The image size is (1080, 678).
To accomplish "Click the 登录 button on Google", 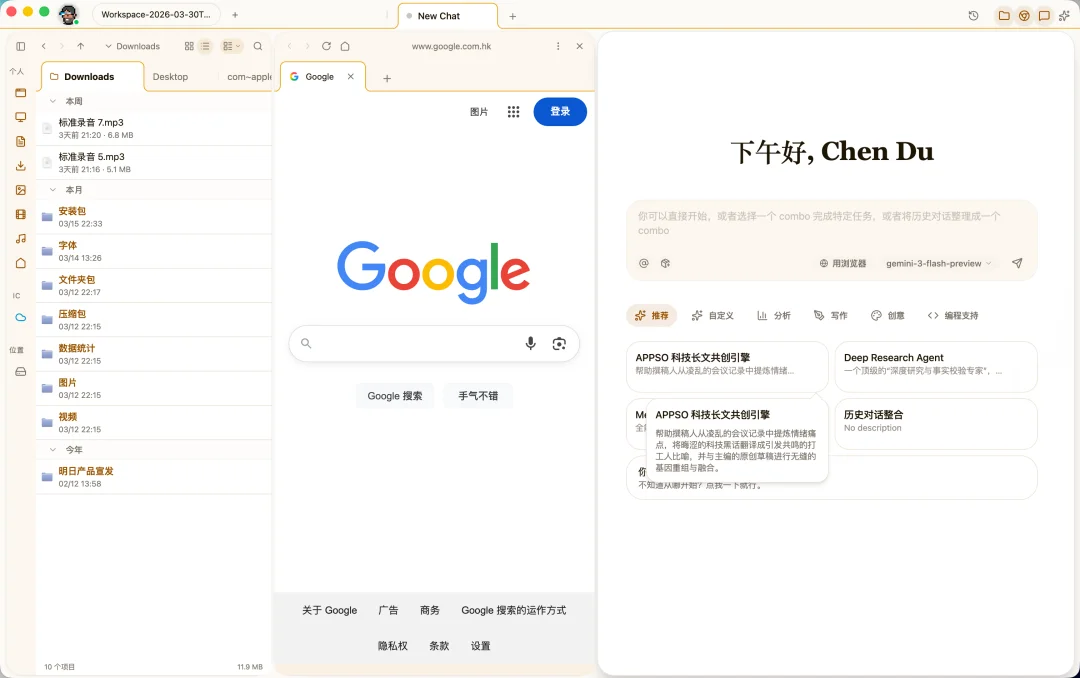I will point(560,112).
